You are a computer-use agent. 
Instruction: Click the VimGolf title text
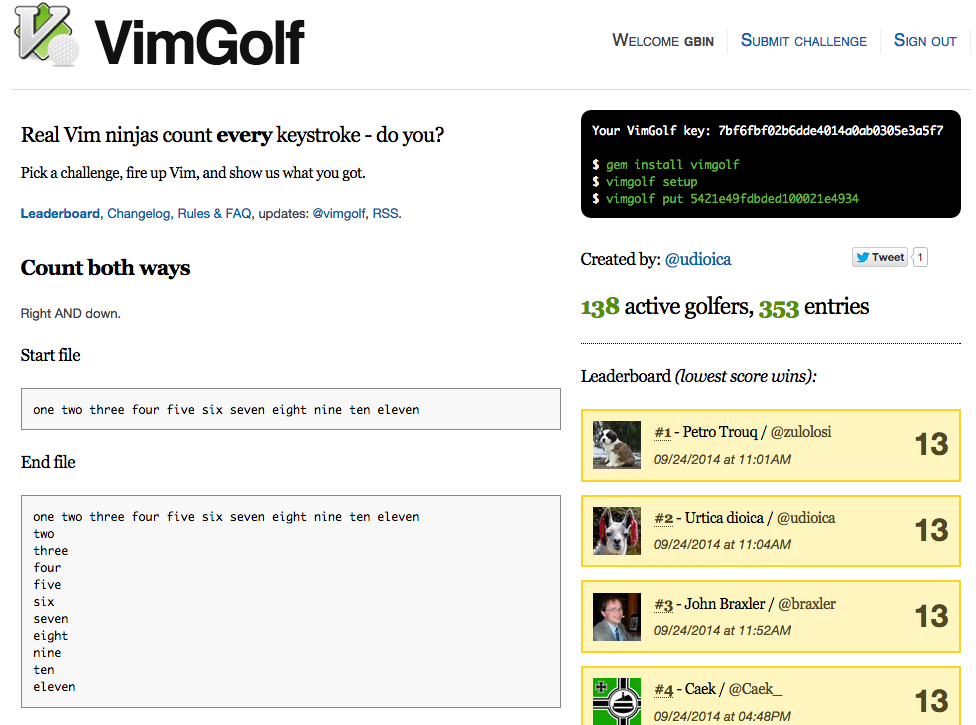click(x=200, y=42)
